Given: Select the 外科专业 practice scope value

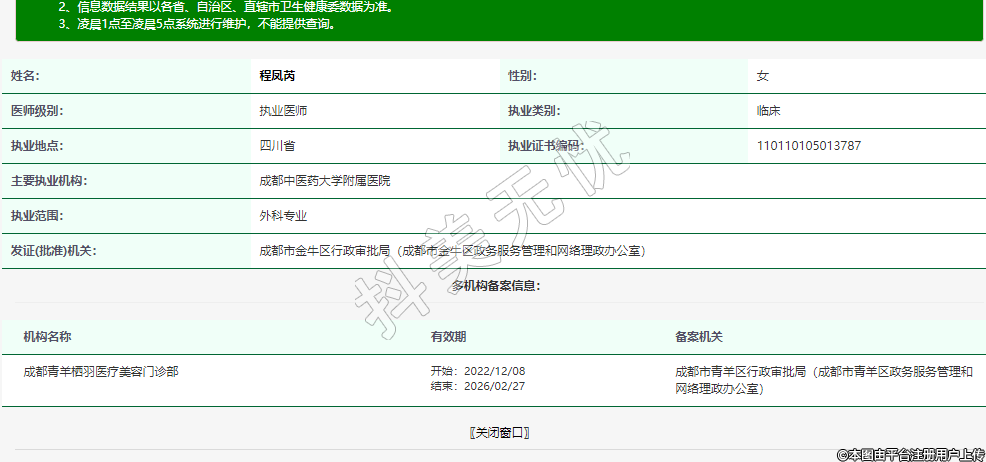Looking at the screenshot, I should pos(283,216).
